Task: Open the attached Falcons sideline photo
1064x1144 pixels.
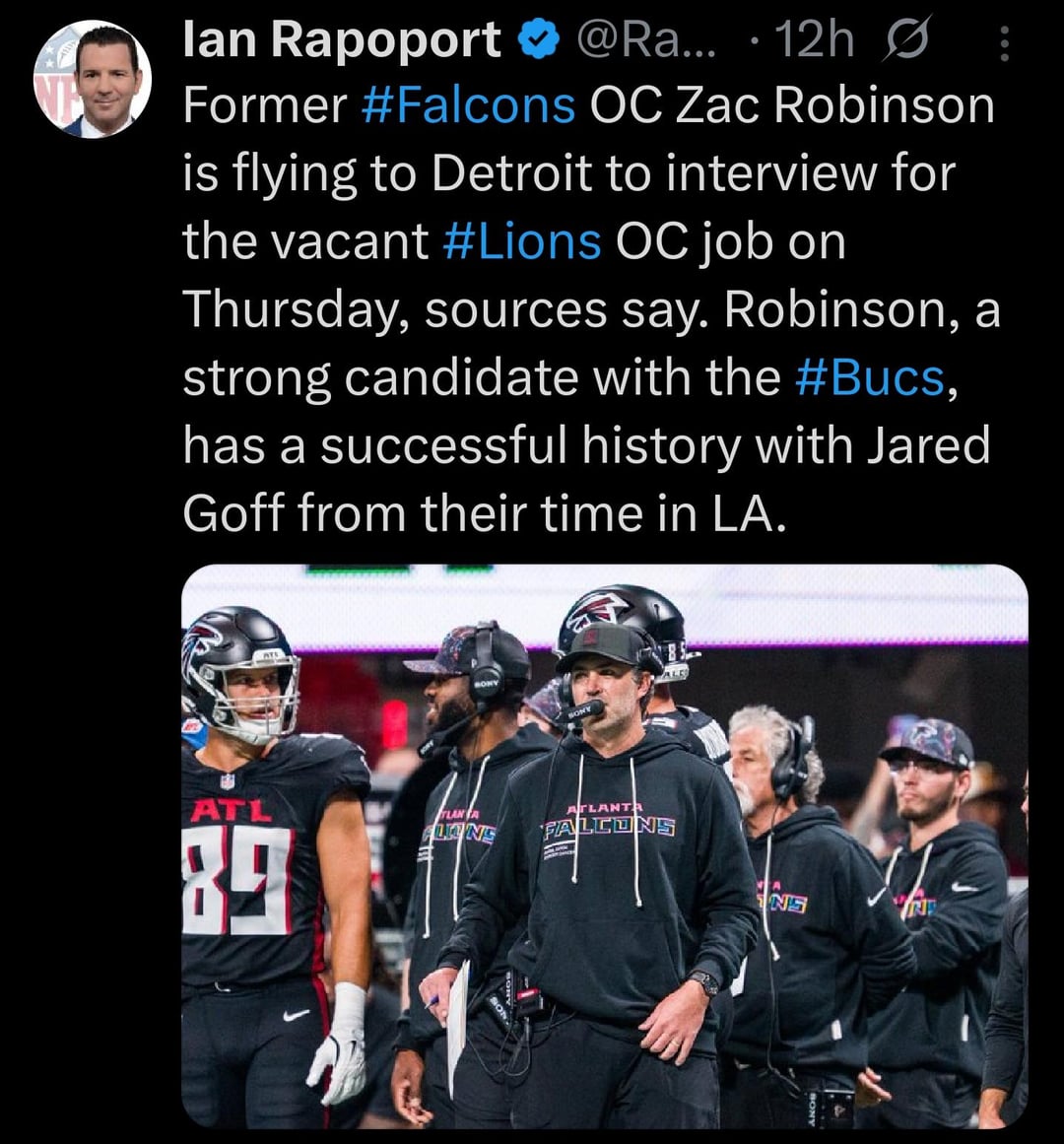Action: point(604,845)
